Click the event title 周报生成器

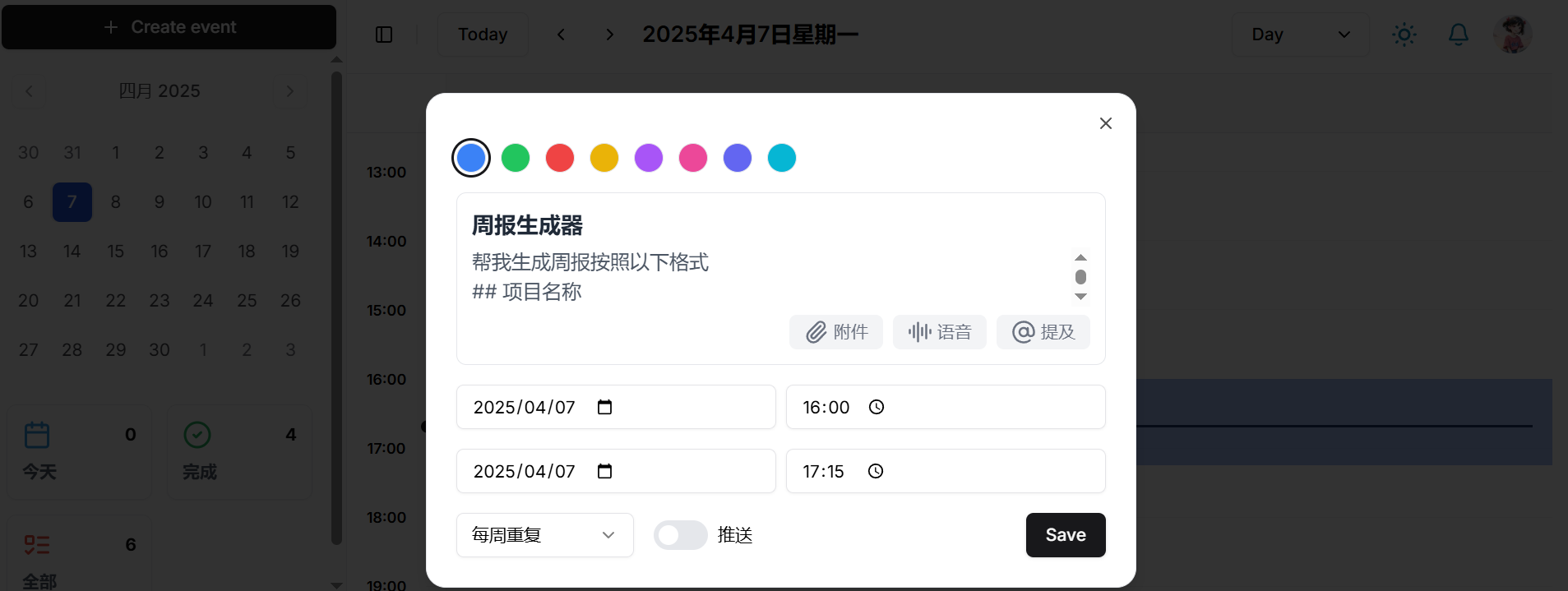point(527,225)
